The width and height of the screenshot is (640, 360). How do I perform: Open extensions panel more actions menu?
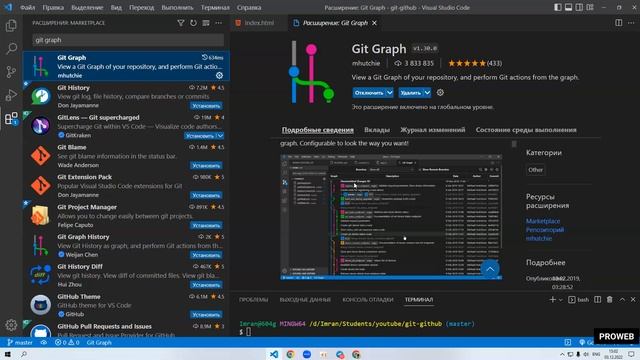[218, 23]
